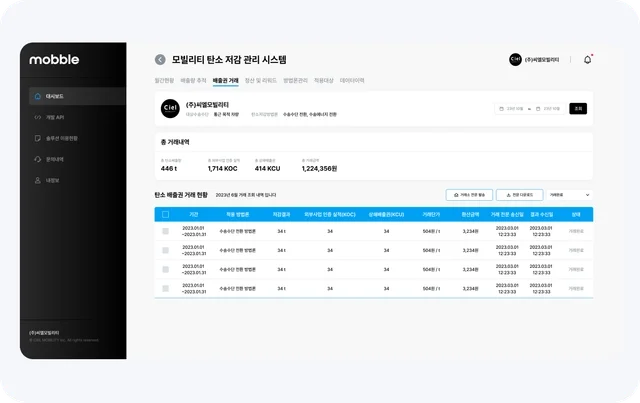The height and width of the screenshot is (403, 640).
Task: Switch to the 데이터이력 tab
Action: (352, 80)
